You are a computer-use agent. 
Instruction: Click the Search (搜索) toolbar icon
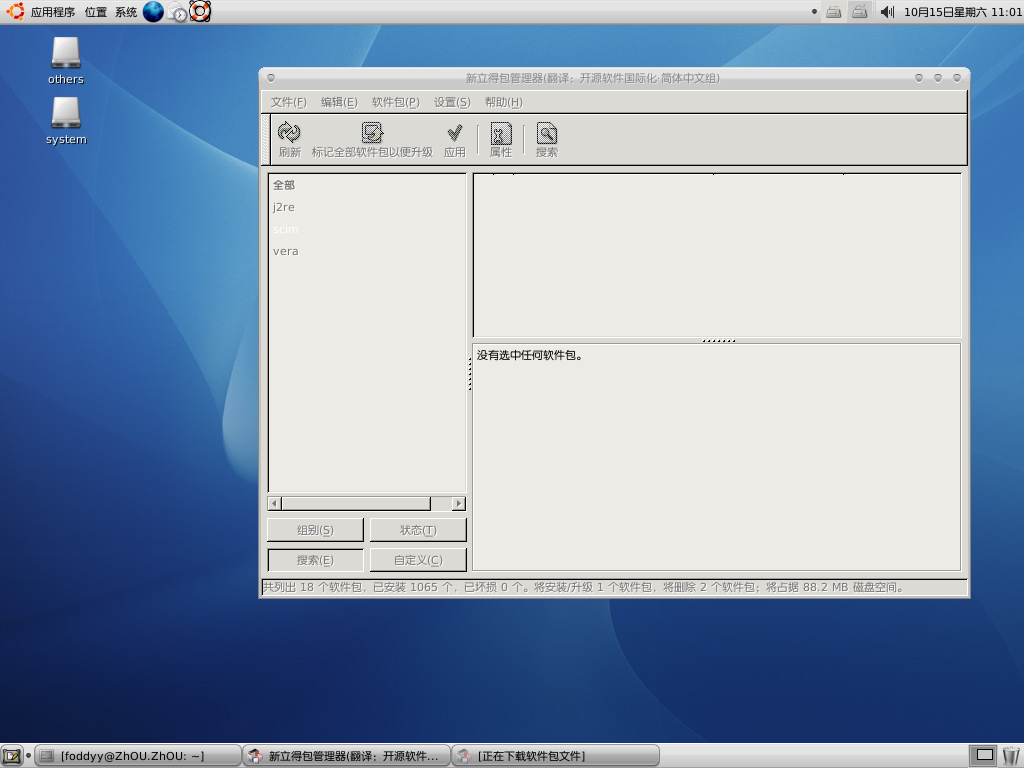pyautogui.click(x=547, y=133)
